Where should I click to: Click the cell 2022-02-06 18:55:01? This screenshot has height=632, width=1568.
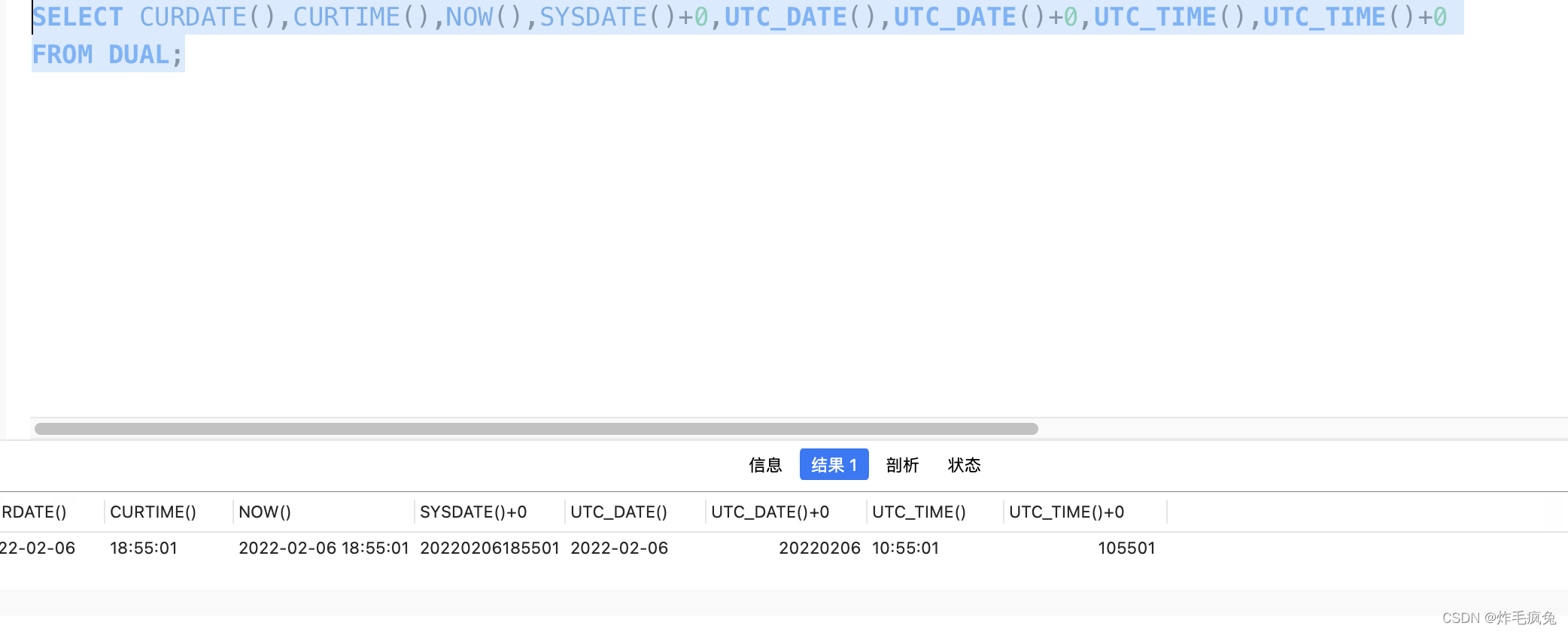[x=324, y=548]
